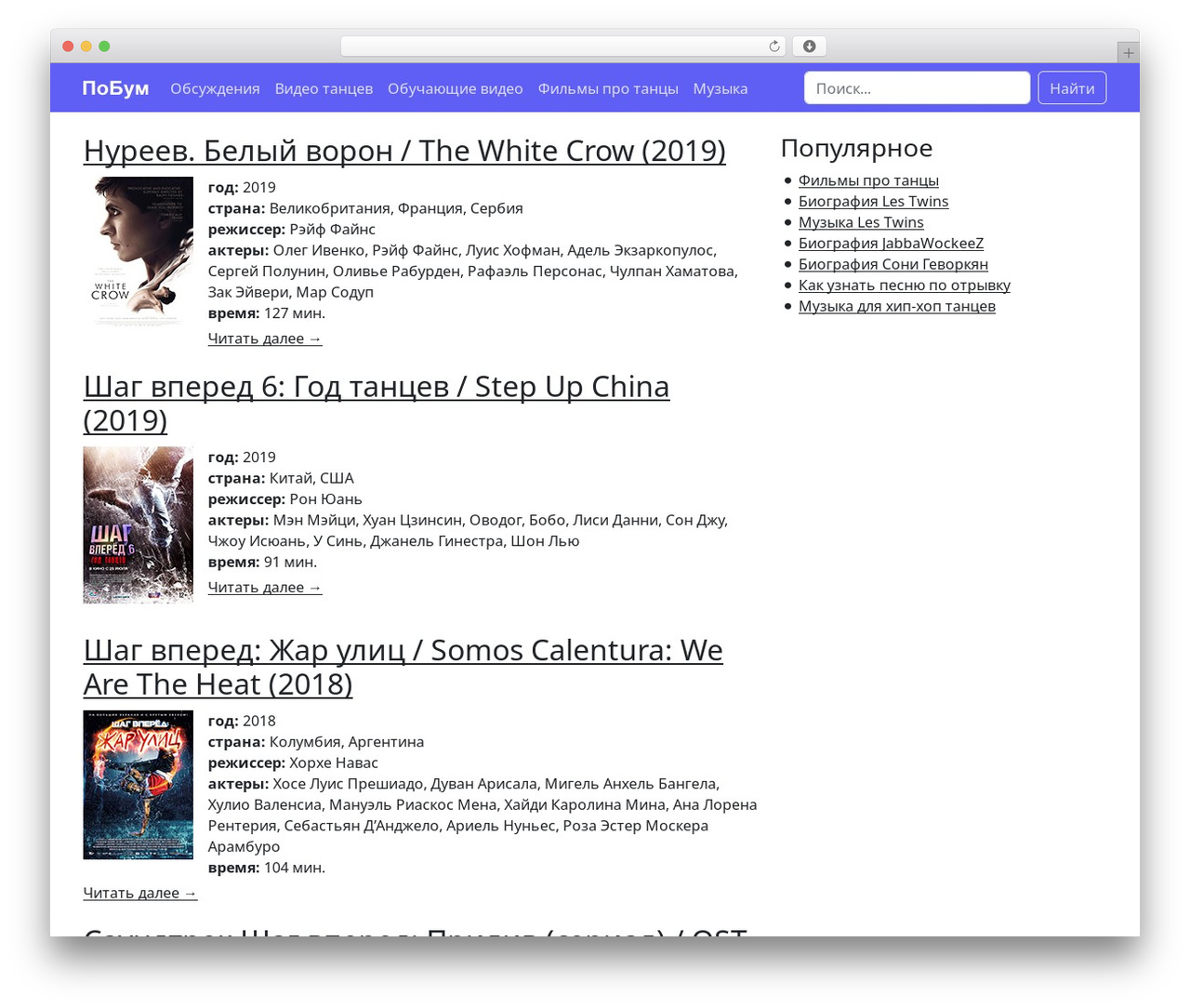Open Биография JabbaWockeeZ link
Image resolution: width=1190 pixels, height=1008 pixels.
[891, 244]
